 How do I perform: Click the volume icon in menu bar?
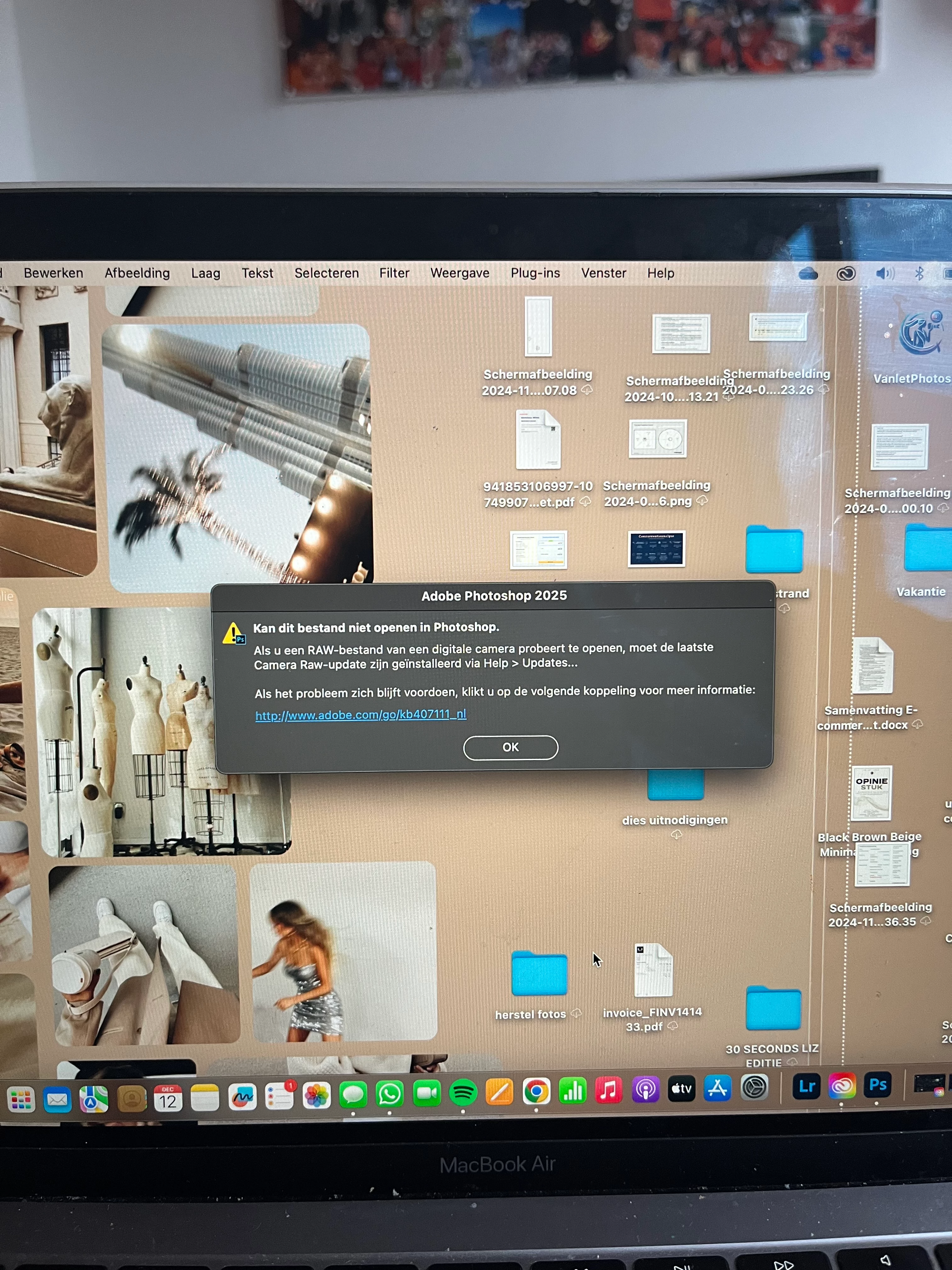click(x=884, y=274)
